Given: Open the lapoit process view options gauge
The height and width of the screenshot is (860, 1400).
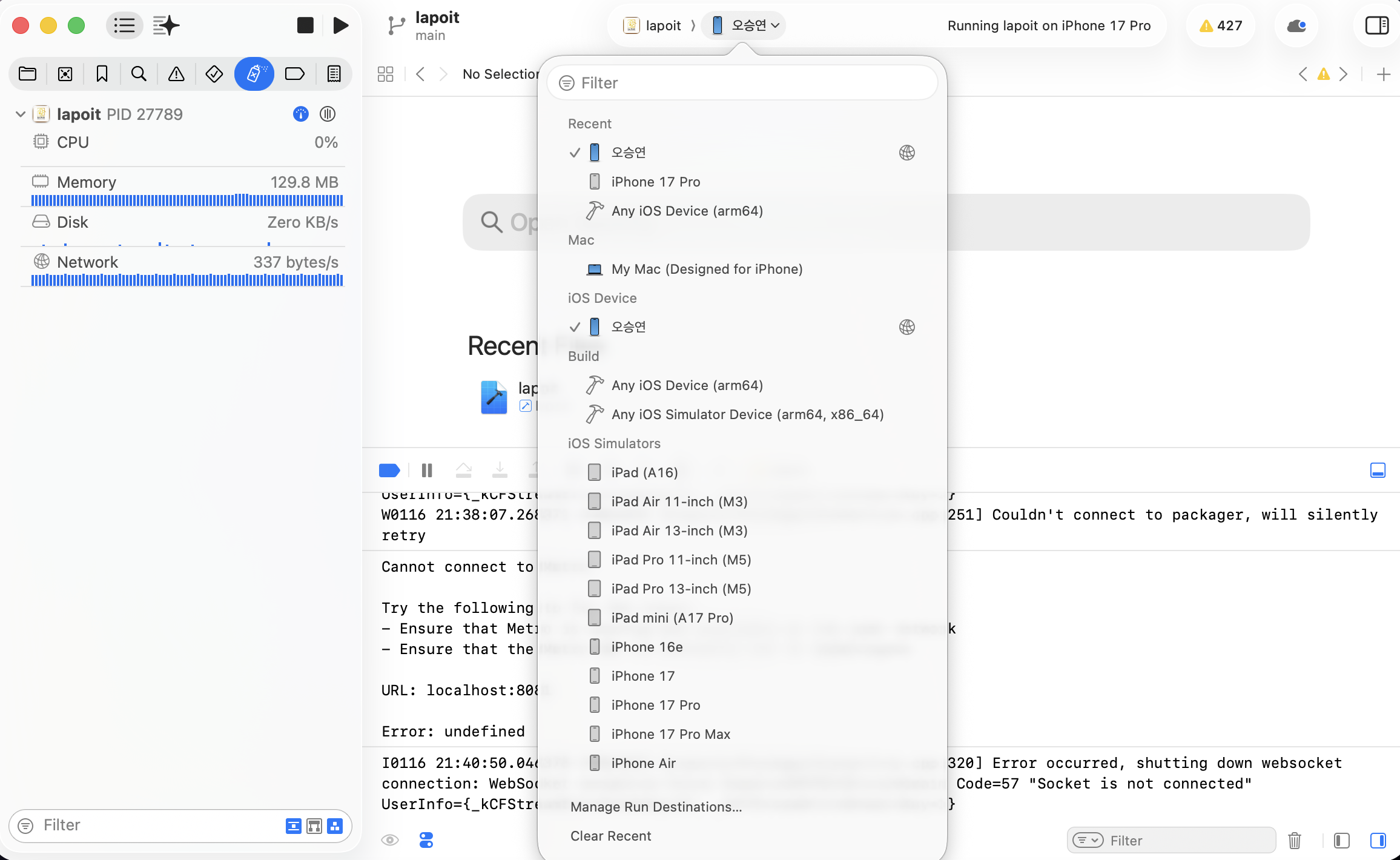Looking at the screenshot, I should [301, 114].
